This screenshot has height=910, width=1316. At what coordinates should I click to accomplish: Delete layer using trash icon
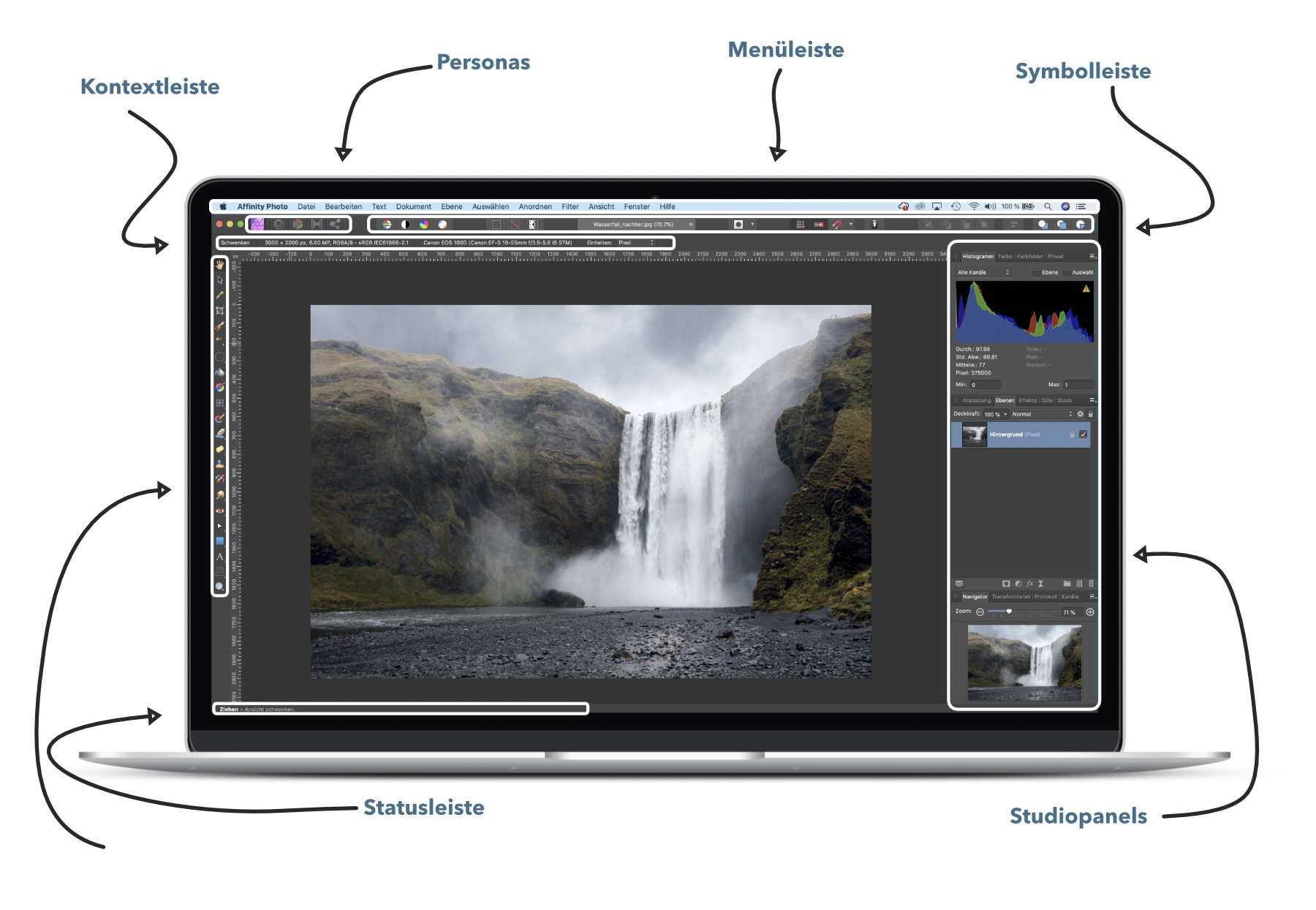click(1091, 584)
